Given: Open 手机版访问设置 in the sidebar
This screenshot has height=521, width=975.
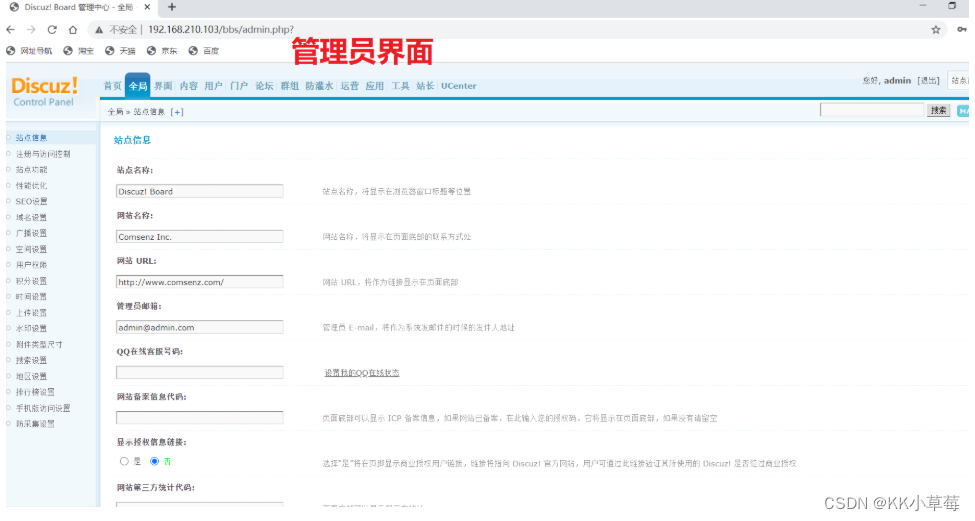Looking at the screenshot, I should tap(42, 408).
